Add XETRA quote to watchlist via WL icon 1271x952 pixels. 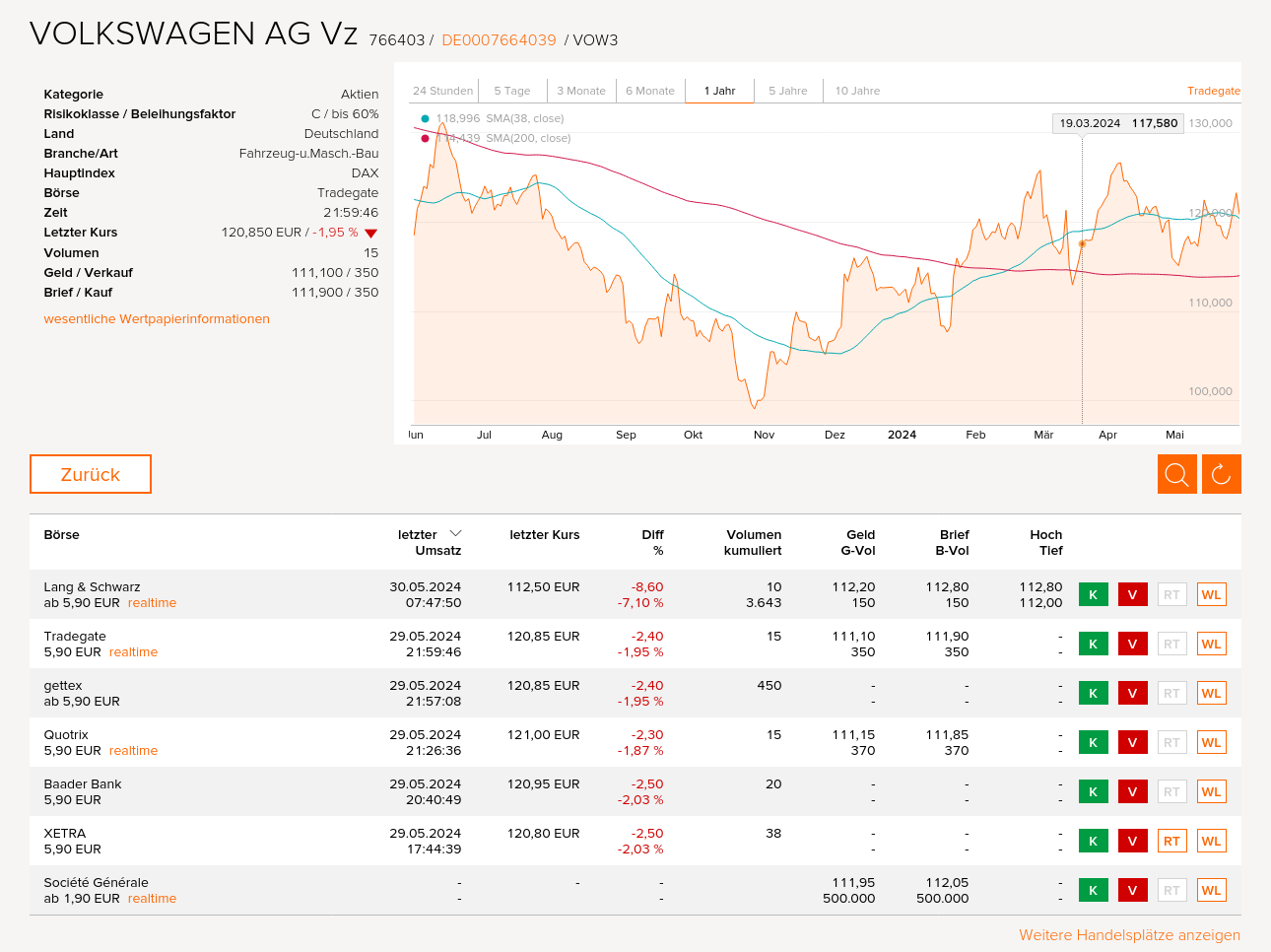pyautogui.click(x=1211, y=841)
